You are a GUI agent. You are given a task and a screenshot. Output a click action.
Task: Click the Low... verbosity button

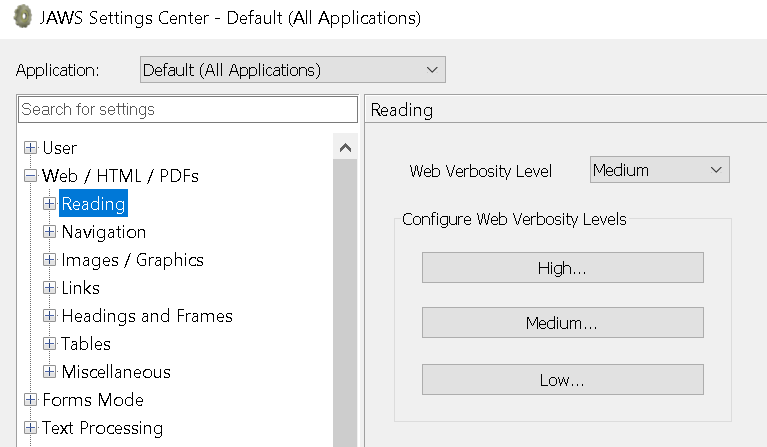tap(562, 380)
